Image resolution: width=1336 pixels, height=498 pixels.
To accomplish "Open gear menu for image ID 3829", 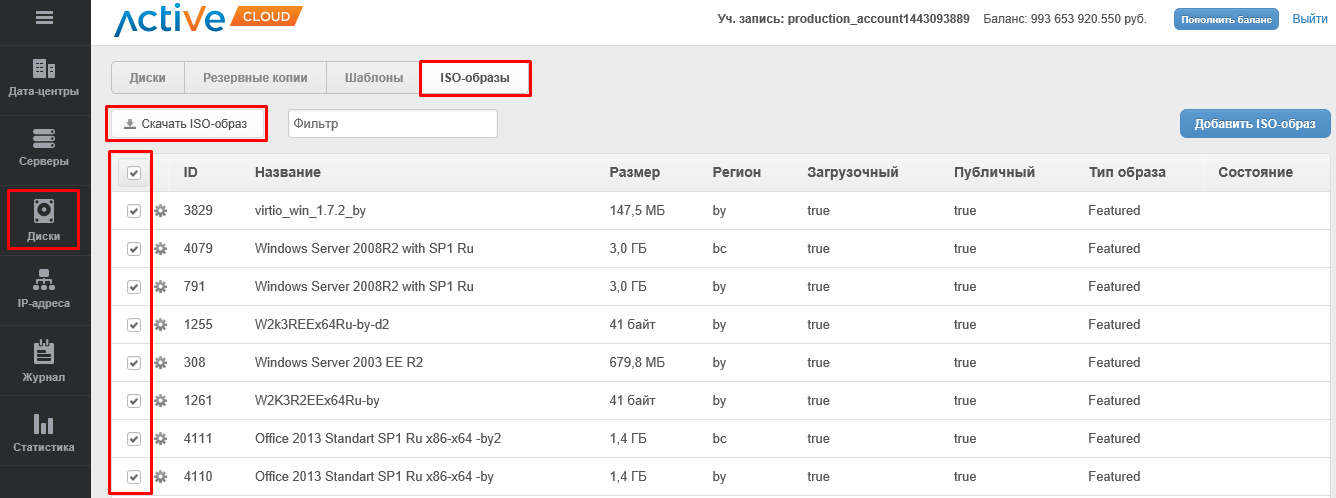I will tap(160, 211).
